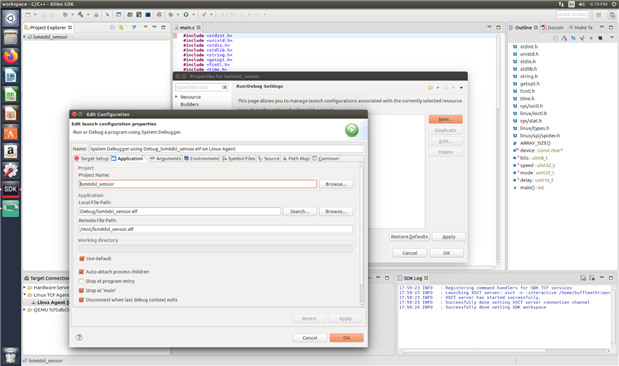Click the Remote File Path field
The height and width of the screenshot is (366, 619).
coord(216,229)
